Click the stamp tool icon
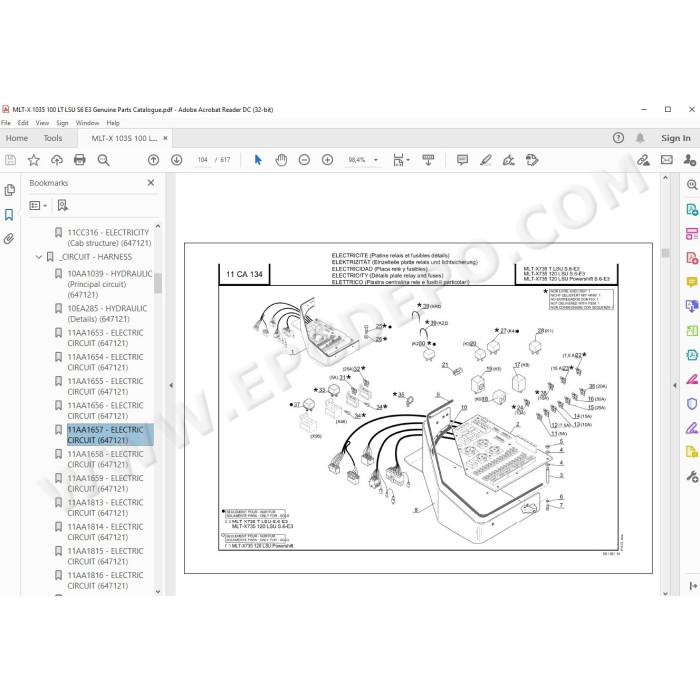Viewport: 700px width, 700px height. click(x=532, y=160)
